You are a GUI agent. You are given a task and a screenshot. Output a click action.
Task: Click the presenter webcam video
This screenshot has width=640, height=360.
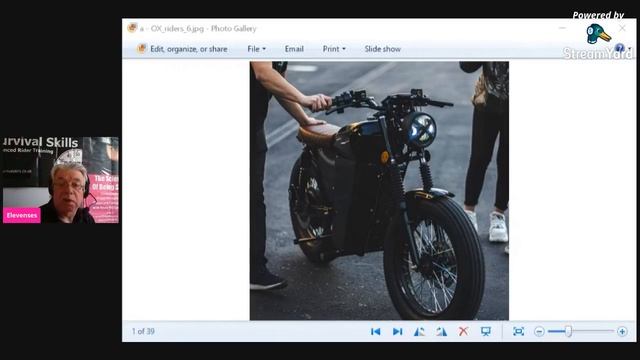tap(61, 180)
